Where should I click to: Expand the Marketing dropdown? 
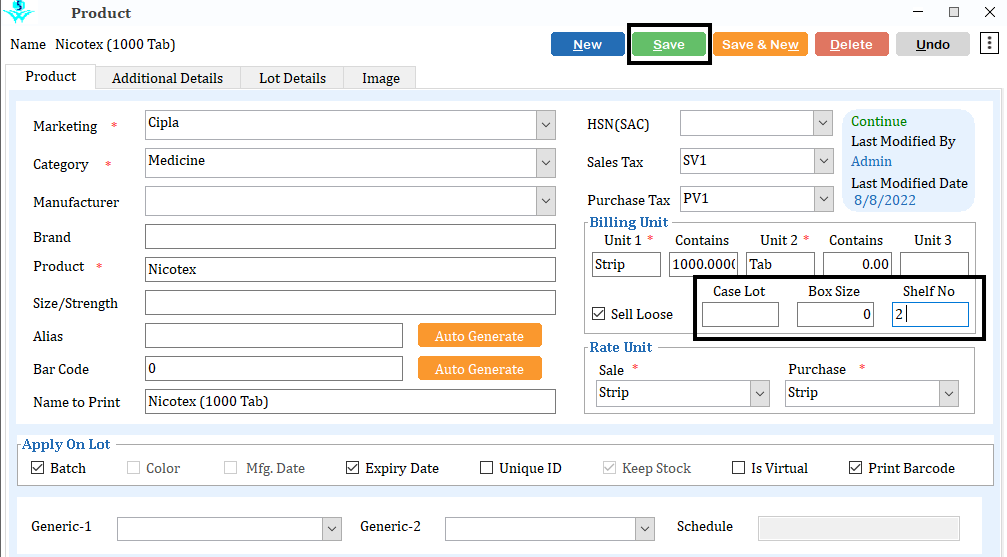(546, 125)
